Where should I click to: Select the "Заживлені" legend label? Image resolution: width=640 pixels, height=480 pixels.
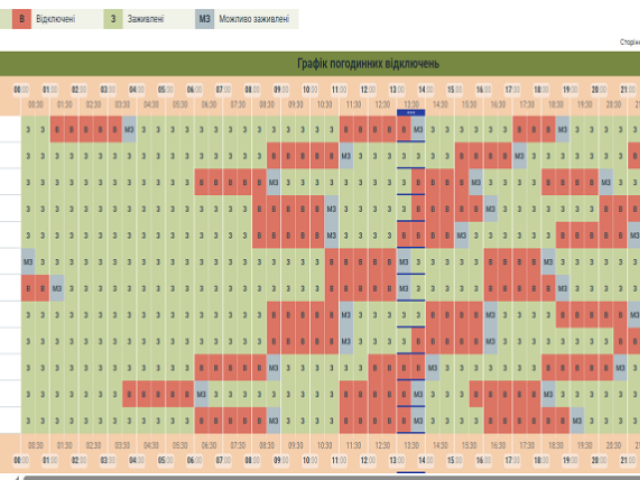[x=147, y=20]
